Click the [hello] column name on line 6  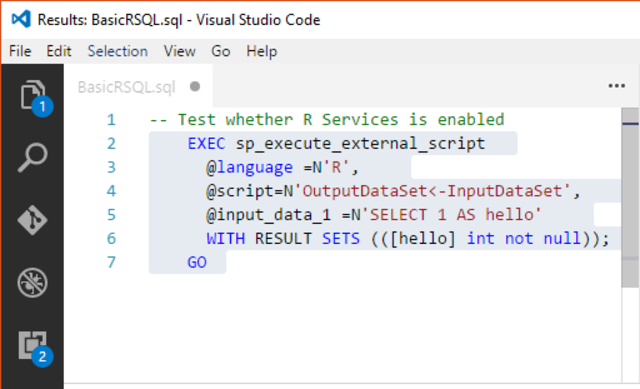click(x=423, y=238)
